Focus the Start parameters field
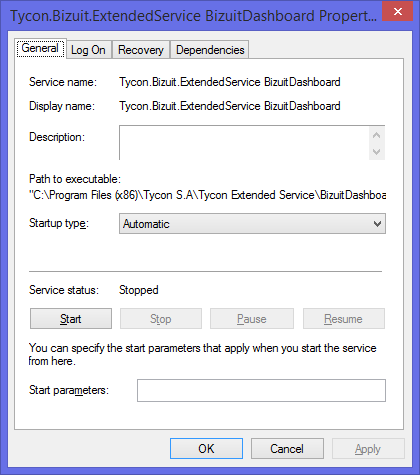The height and width of the screenshot is (475, 420). tap(261, 390)
